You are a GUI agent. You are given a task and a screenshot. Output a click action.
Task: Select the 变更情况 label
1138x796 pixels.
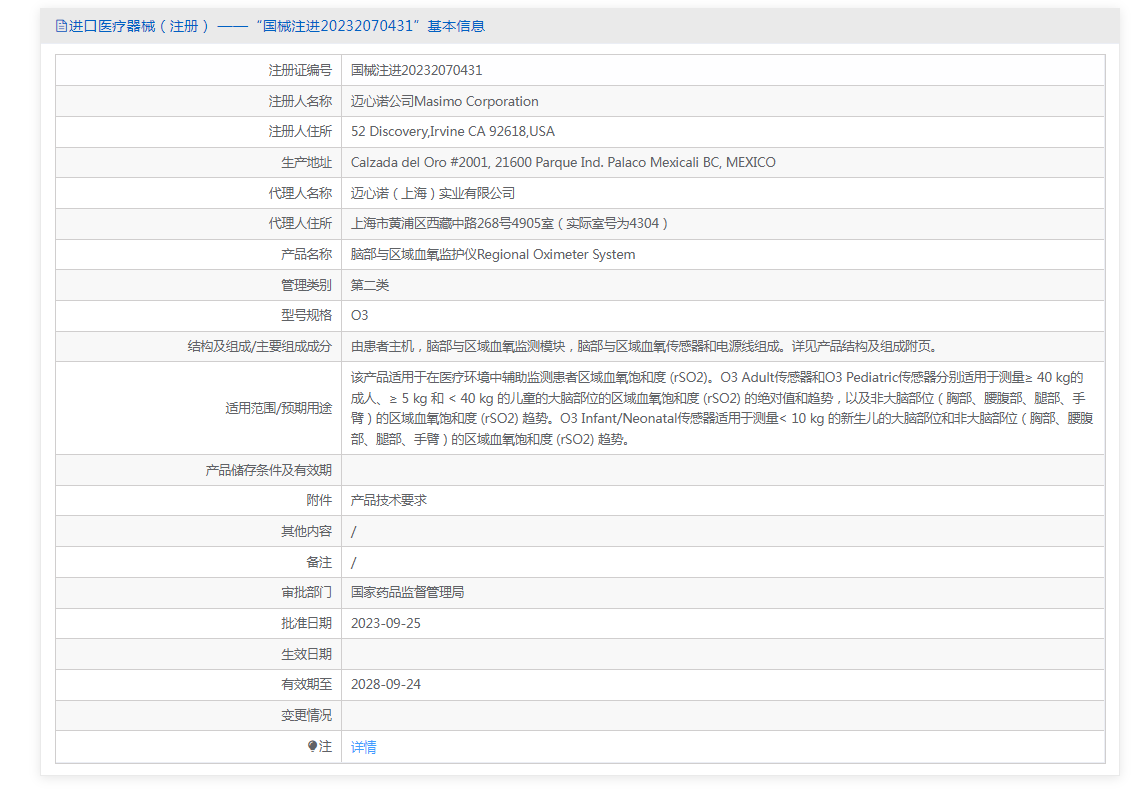pos(306,715)
